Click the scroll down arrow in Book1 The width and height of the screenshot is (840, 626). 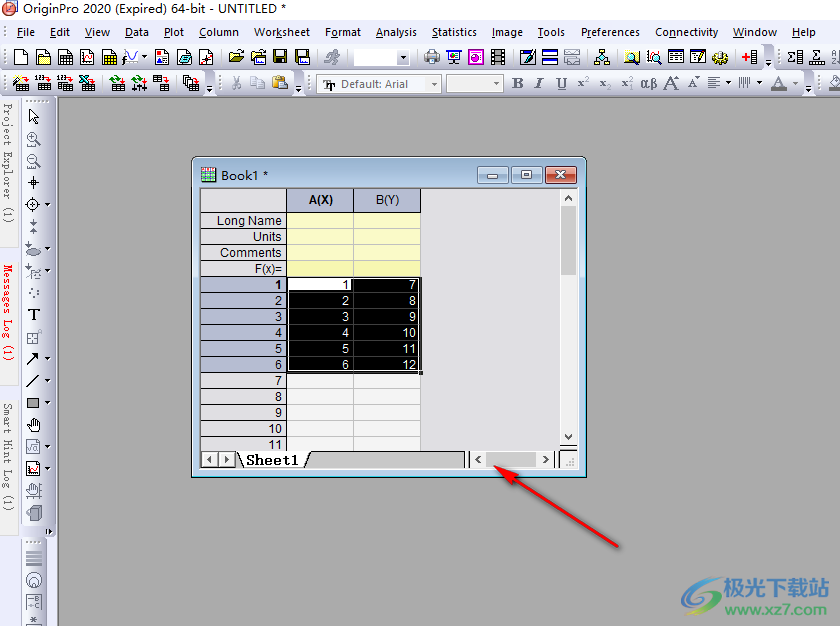(568, 436)
